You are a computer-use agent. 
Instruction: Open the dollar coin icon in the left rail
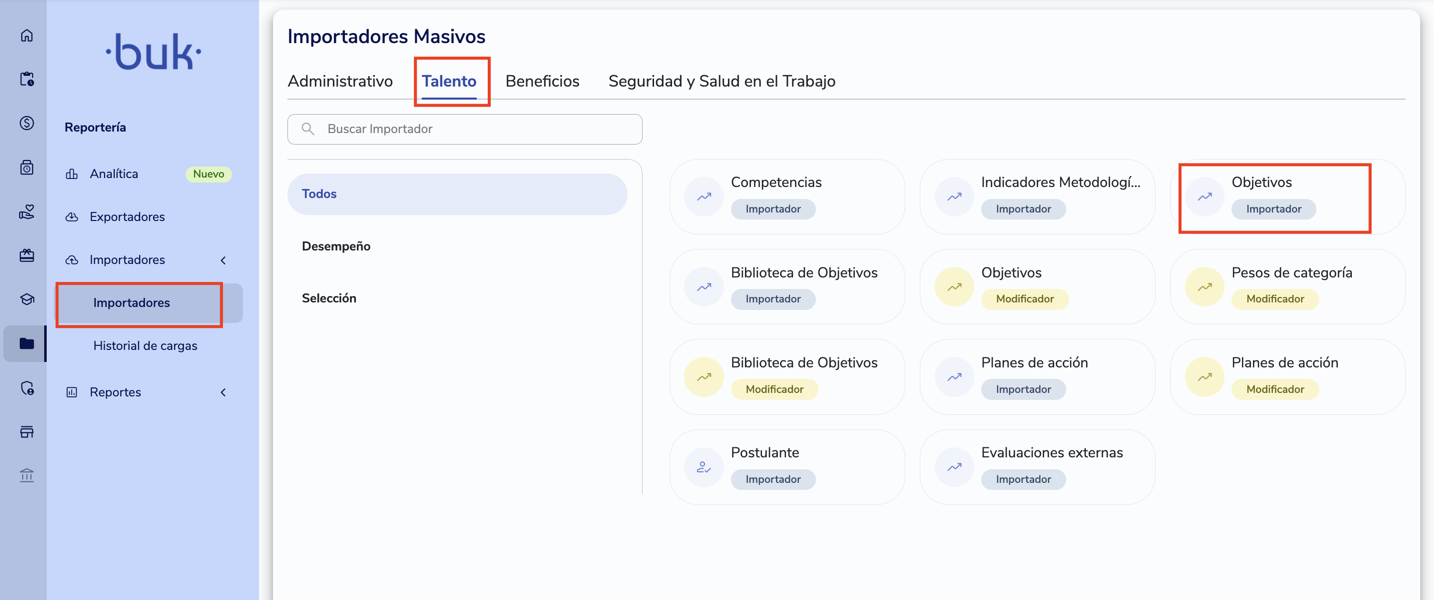pyautogui.click(x=27, y=123)
